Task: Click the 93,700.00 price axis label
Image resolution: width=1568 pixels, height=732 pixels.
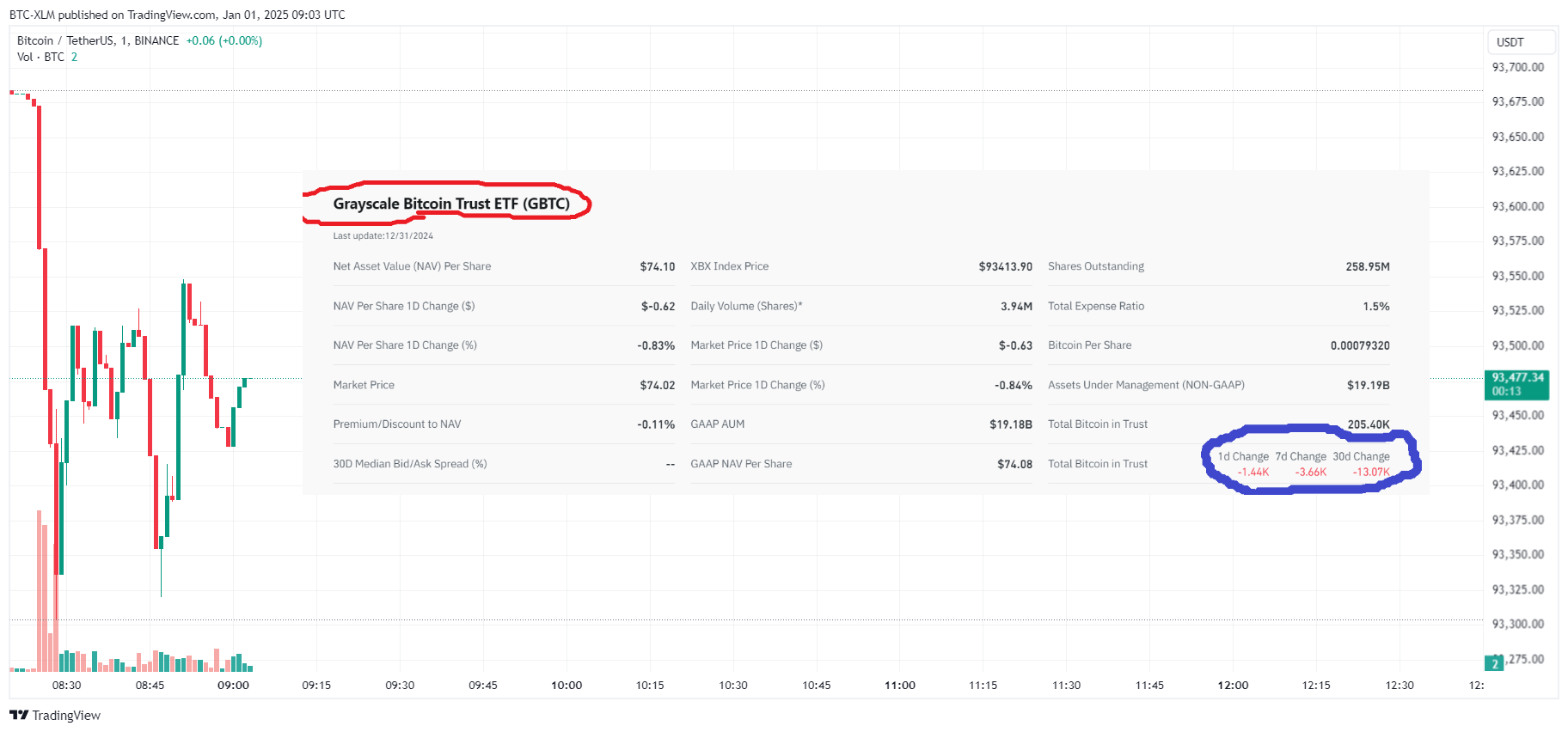Action: [1517, 67]
